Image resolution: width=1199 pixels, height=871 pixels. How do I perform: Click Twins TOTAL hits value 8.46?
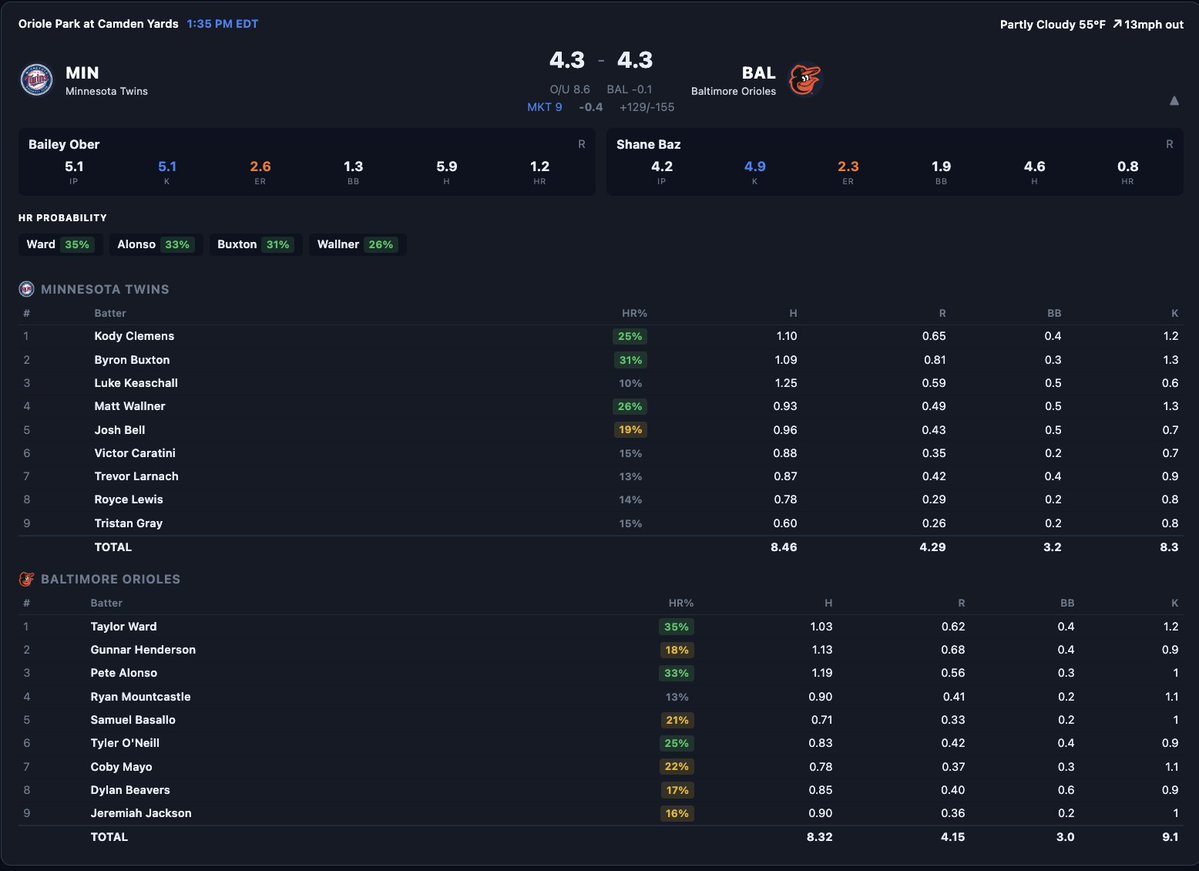click(x=784, y=547)
